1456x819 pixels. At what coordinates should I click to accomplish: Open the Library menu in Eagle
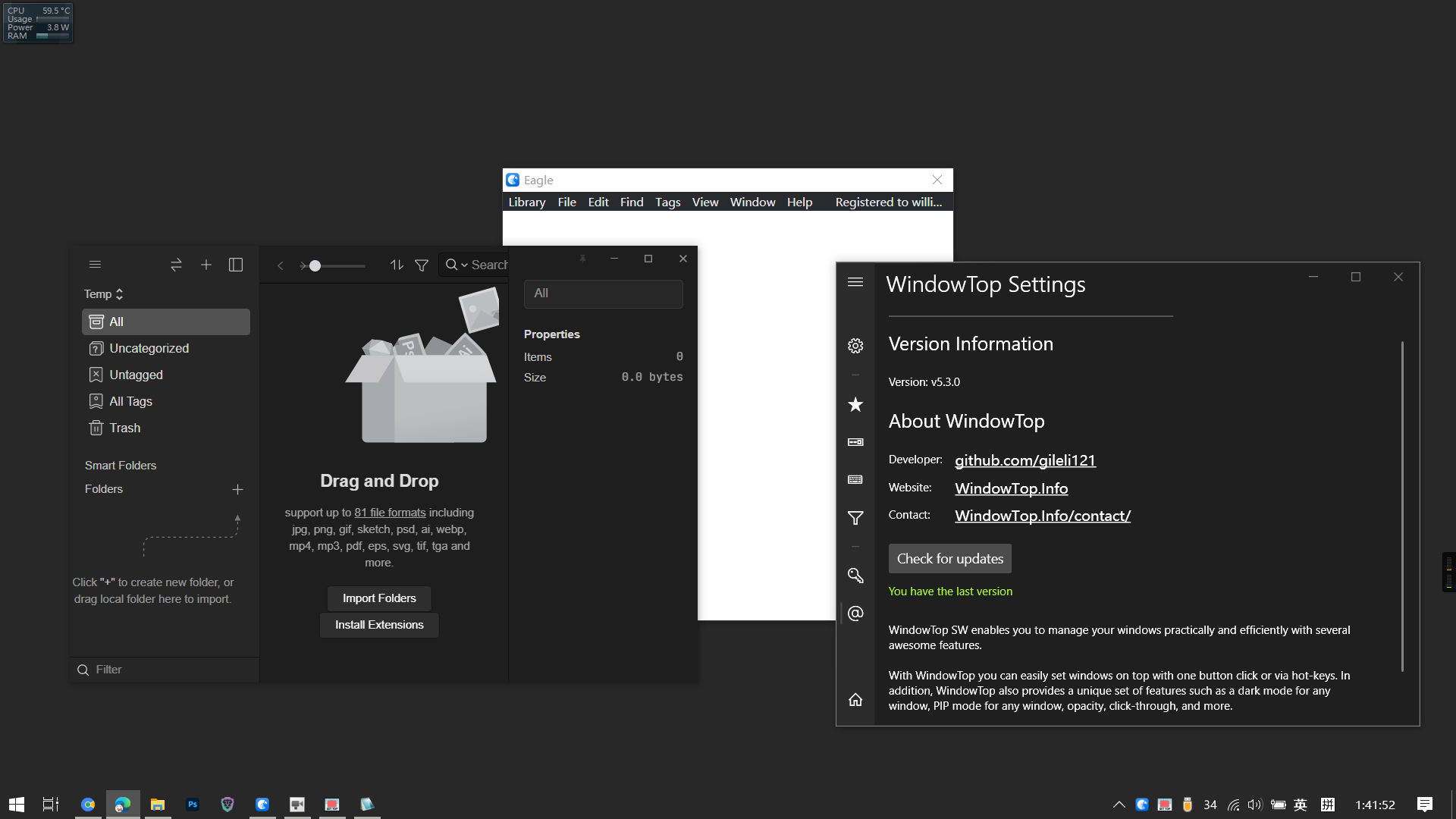point(526,202)
